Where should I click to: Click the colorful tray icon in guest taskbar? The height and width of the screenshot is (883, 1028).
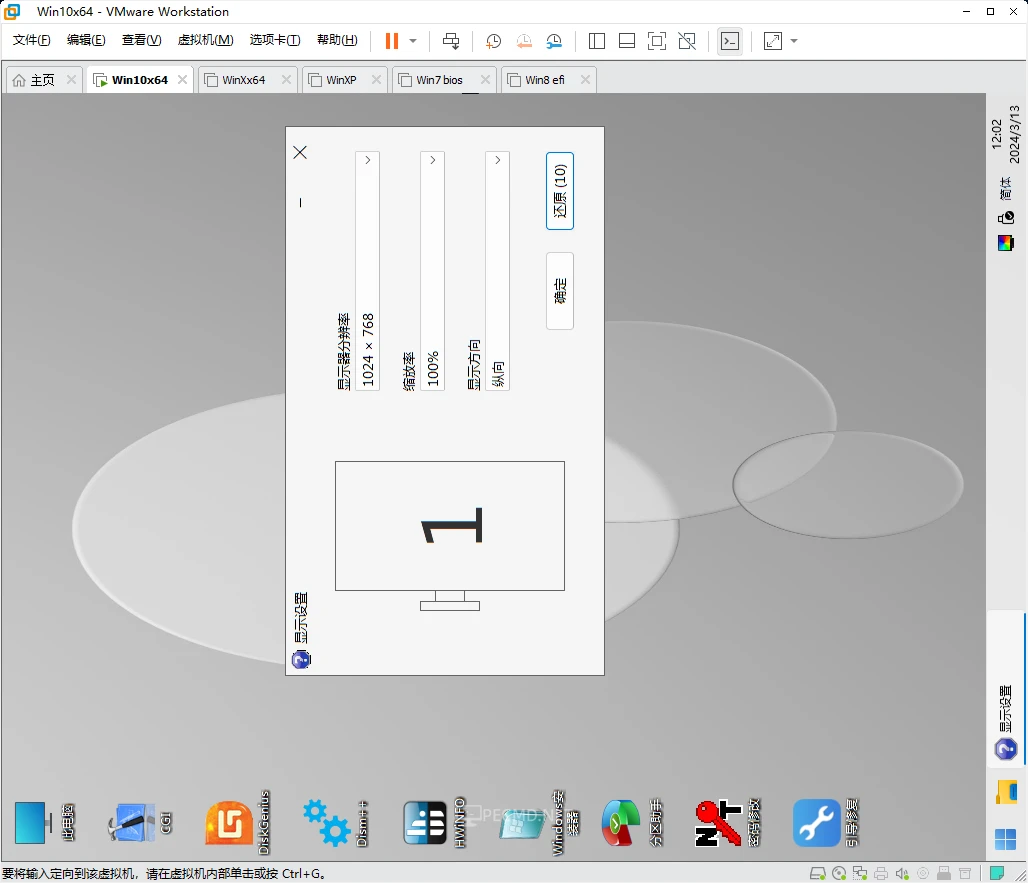click(1006, 243)
